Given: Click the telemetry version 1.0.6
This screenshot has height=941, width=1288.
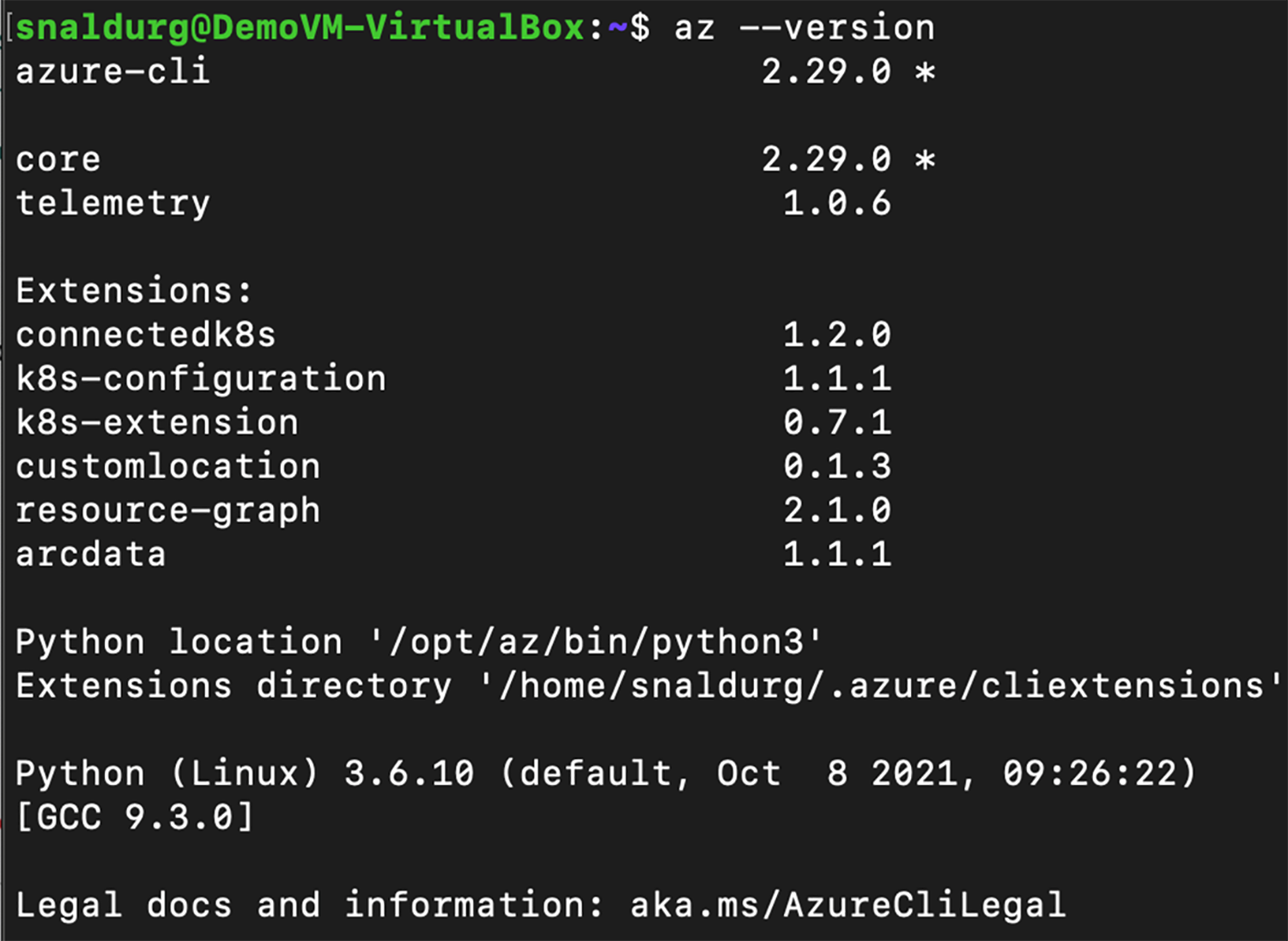Looking at the screenshot, I should [x=835, y=203].
